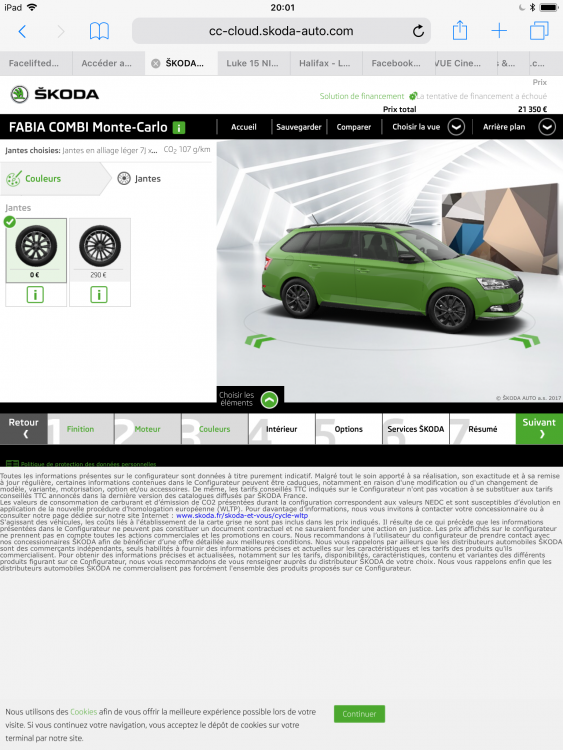Click the green Suivant button

coord(539,429)
